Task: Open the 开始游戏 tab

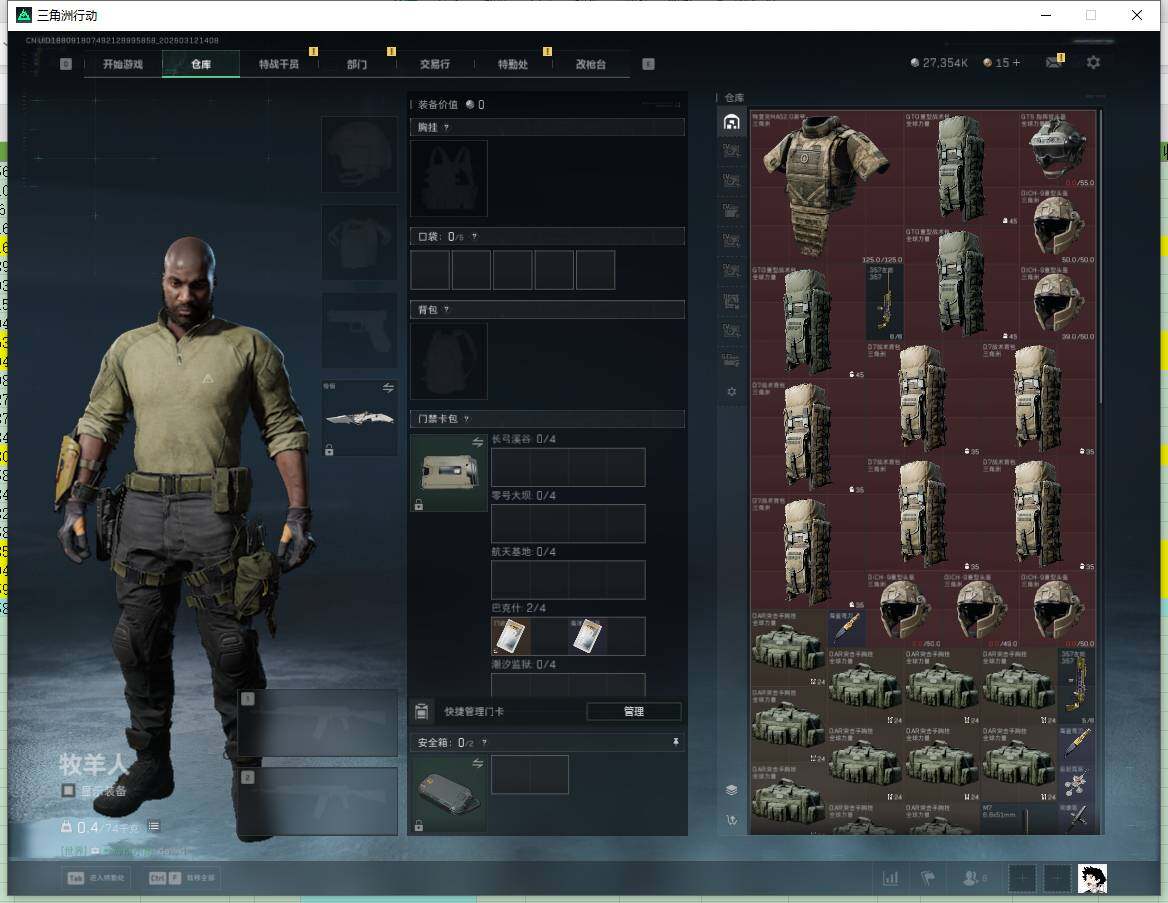Action: click(x=123, y=64)
